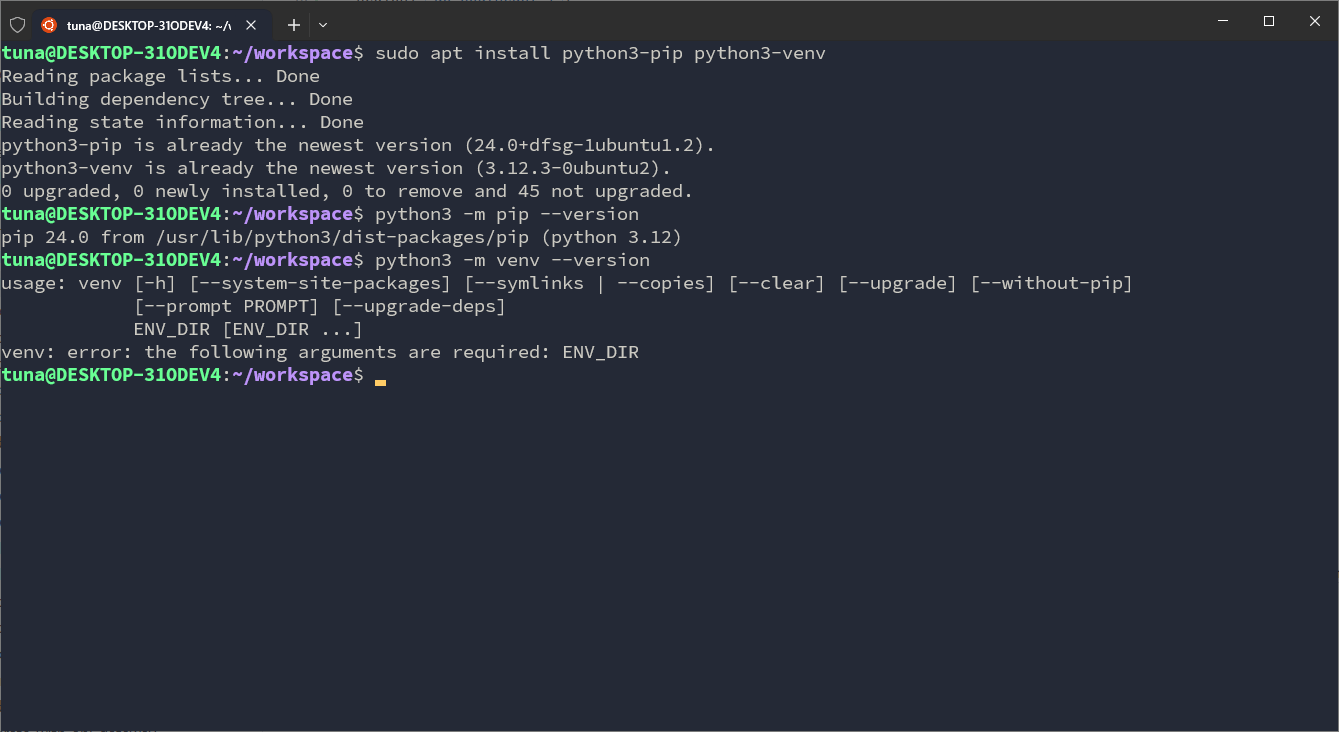Close the terminal window
The height and width of the screenshot is (732, 1339).
pyautogui.click(x=1314, y=21)
